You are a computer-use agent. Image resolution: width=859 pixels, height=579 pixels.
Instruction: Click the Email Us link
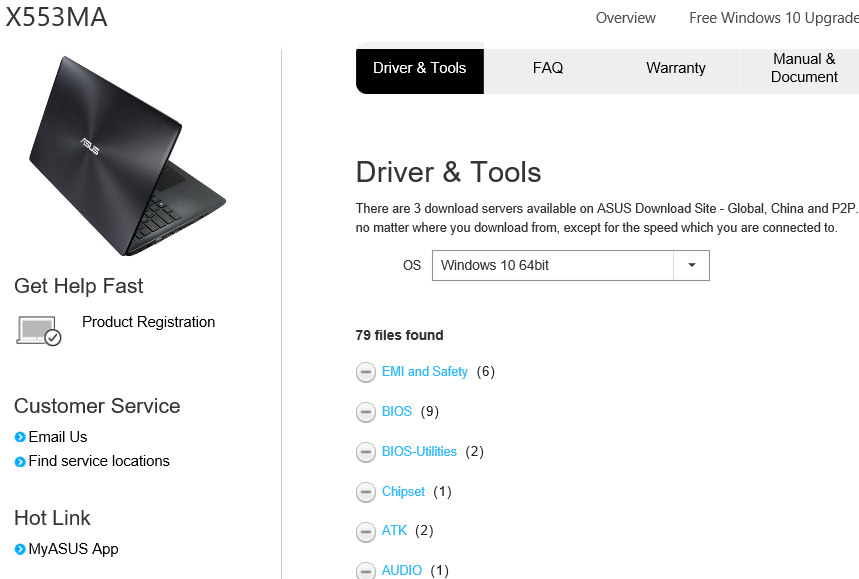[x=58, y=437]
